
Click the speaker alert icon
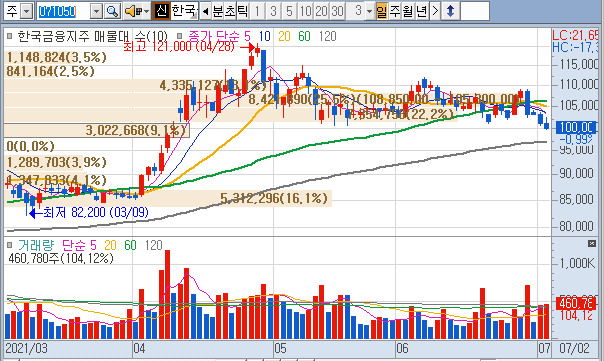click(133, 11)
